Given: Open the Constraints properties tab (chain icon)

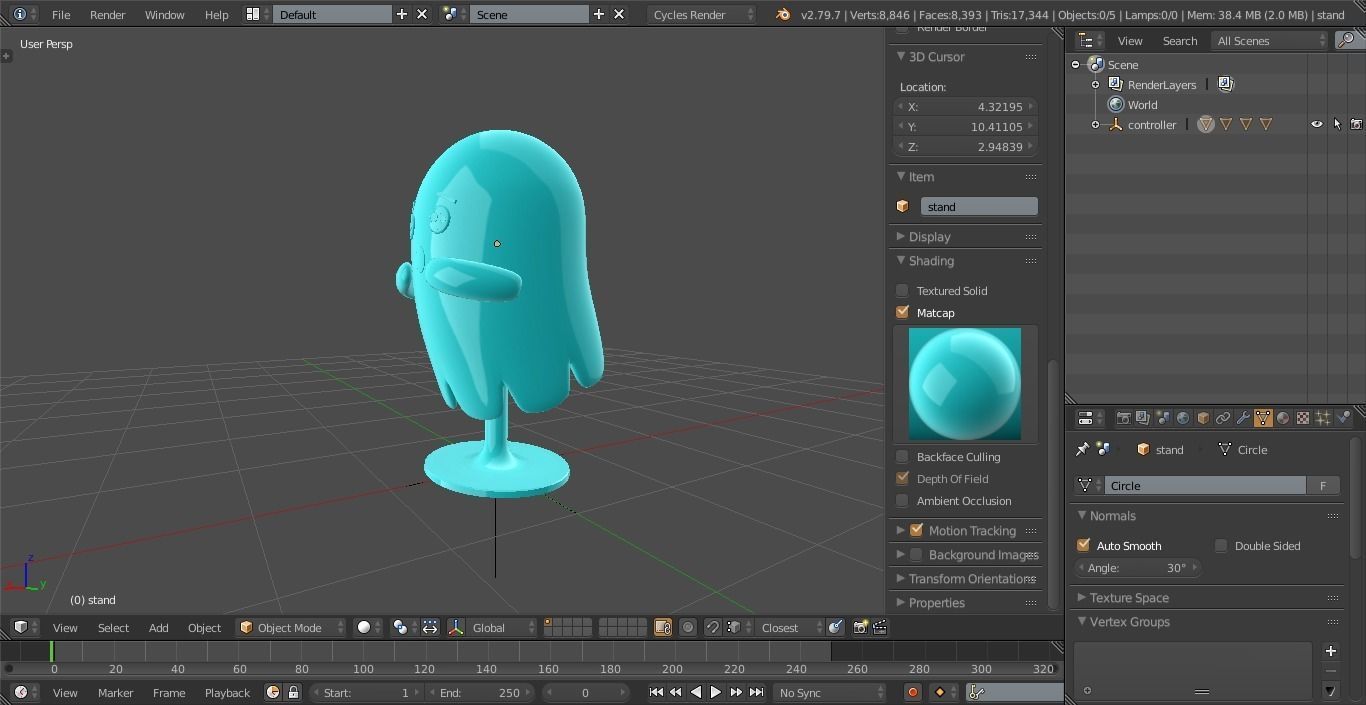Looking at the screenshot, I should pyautogui.click(x=1223, y=418).
